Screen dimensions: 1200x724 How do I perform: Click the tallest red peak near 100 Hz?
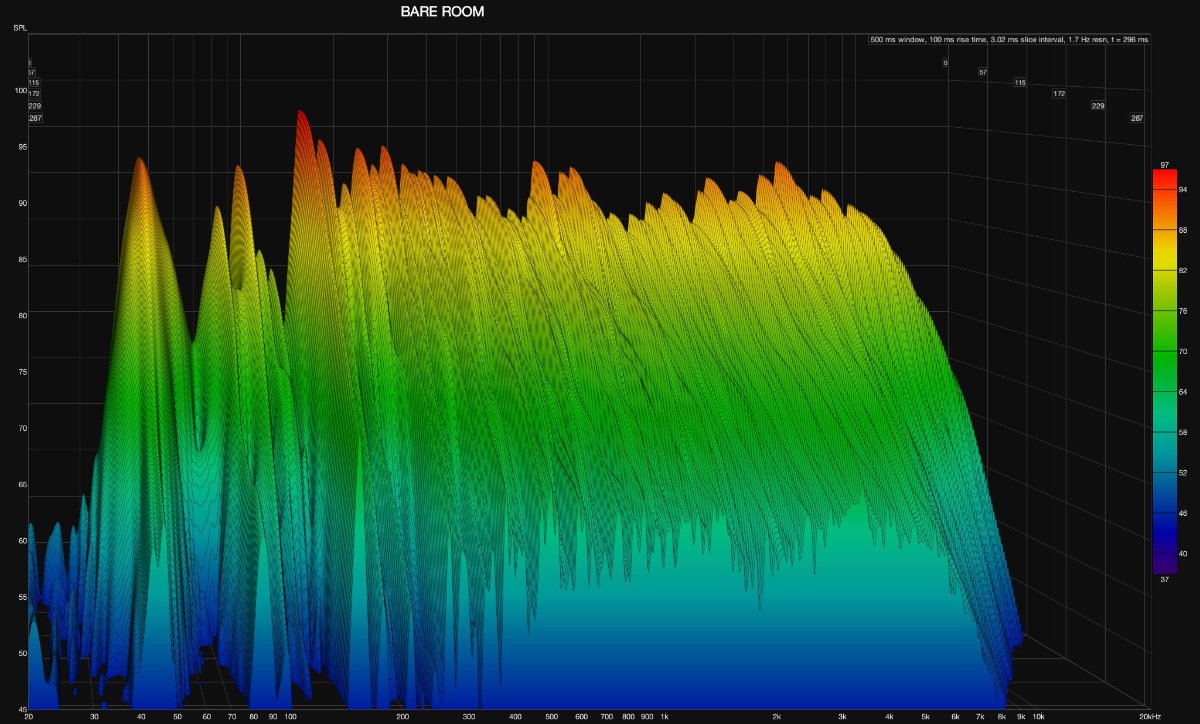pyautogui.click(x=299, y=116)
